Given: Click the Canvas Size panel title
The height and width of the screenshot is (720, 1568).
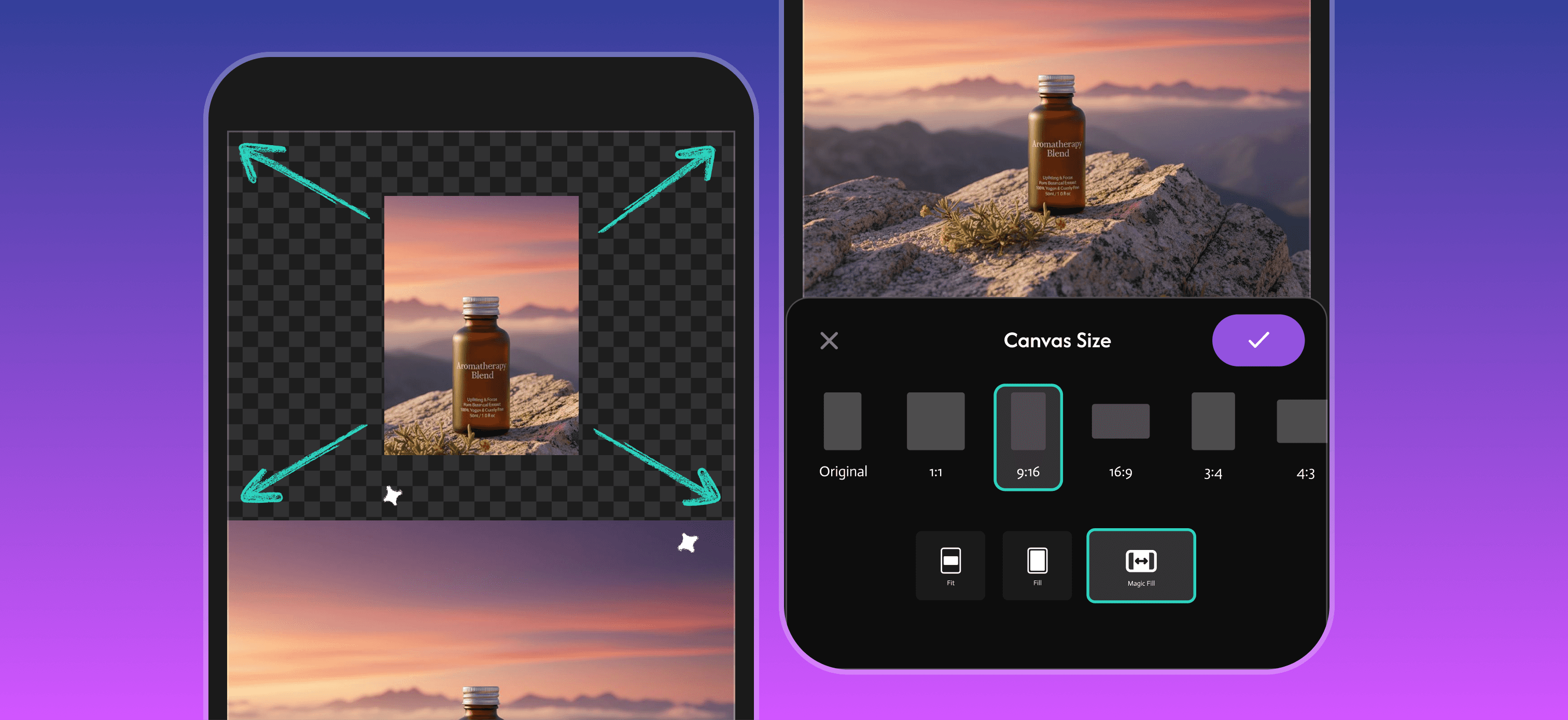Looking at the screenshot, I should click(1057, 340).
